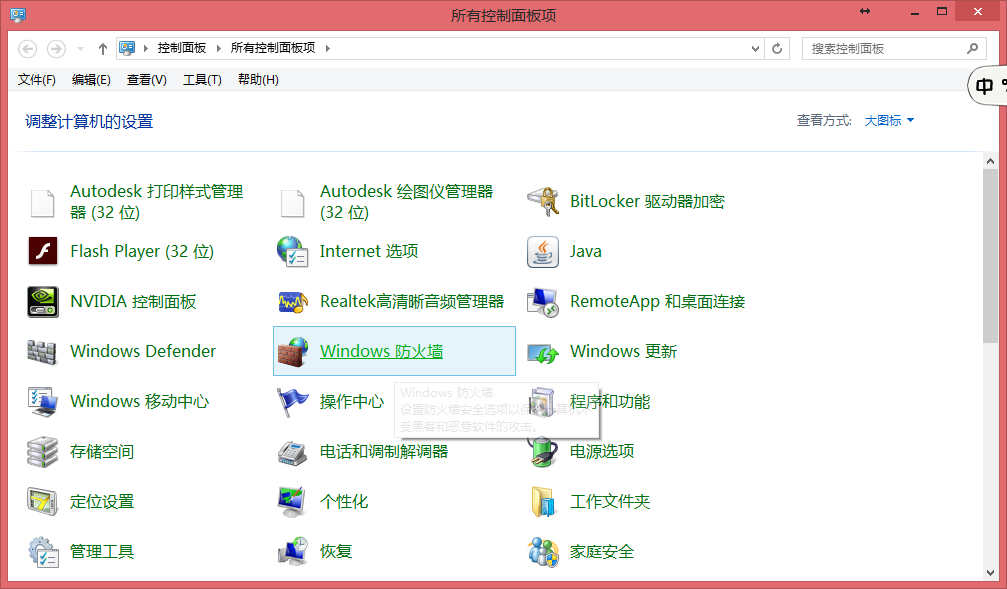
Task: Open the BitLocker lock-and-key icon
Action: click(543, 202)
